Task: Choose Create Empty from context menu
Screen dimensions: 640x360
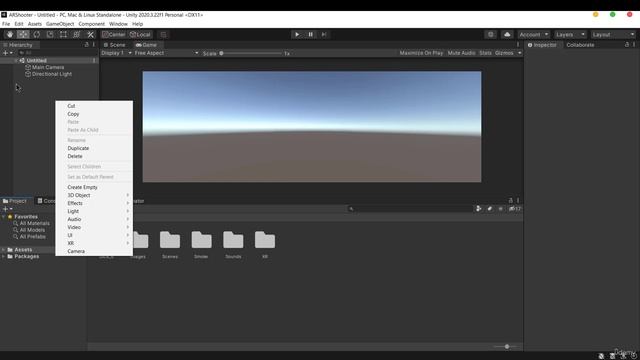Action: [94, 187]
